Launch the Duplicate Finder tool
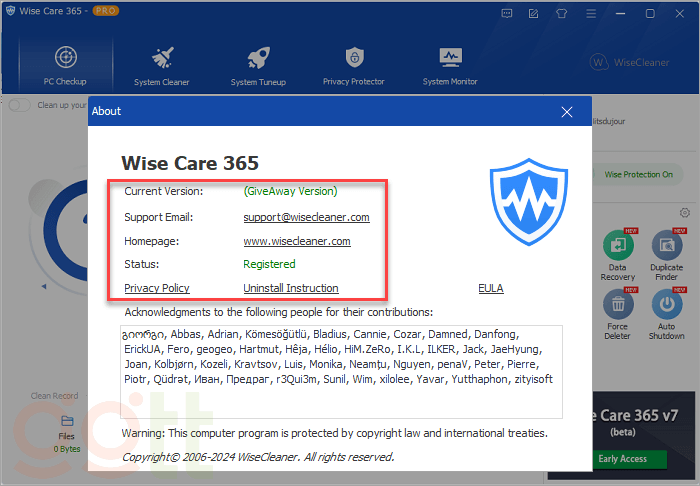This screenshot has width=700, height=486. coord(667,255)
